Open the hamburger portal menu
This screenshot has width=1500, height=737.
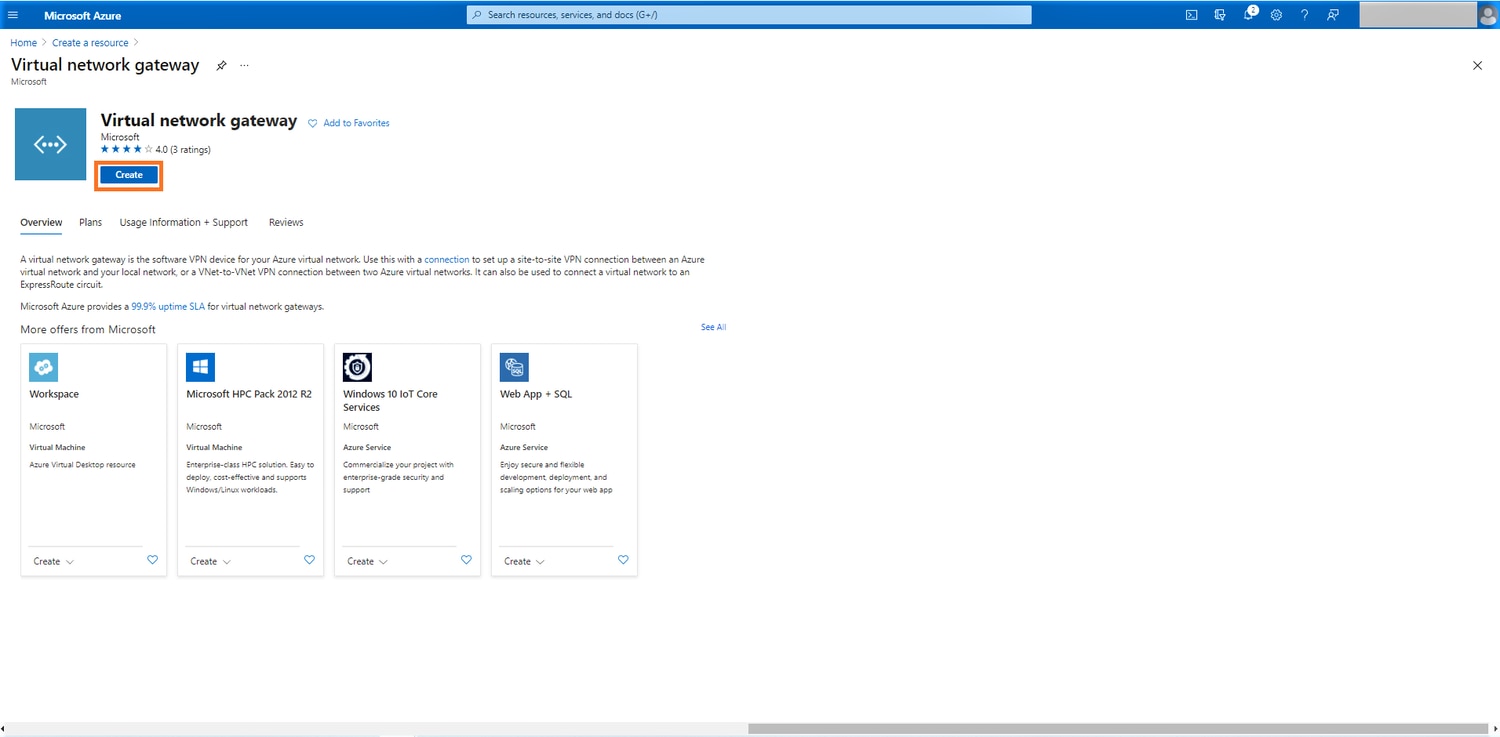(x=13, y=15)
